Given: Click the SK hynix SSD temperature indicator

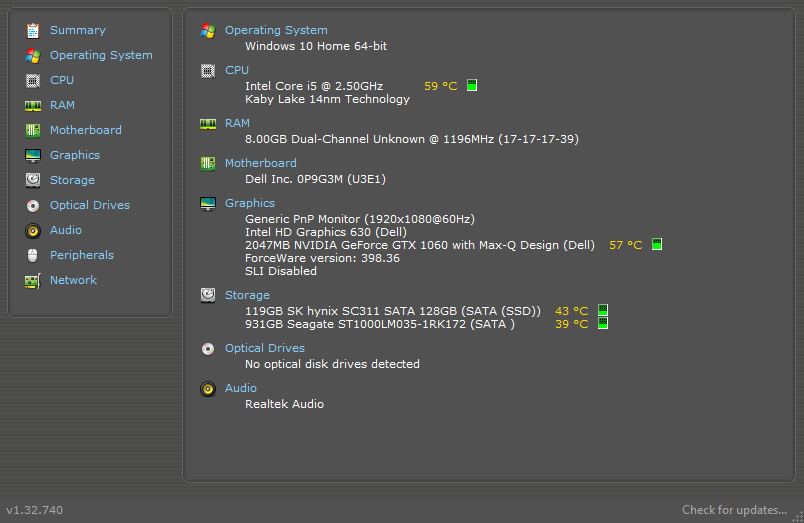Looking at the screenshot, I should pyautogui.click(x=572, y=311).
